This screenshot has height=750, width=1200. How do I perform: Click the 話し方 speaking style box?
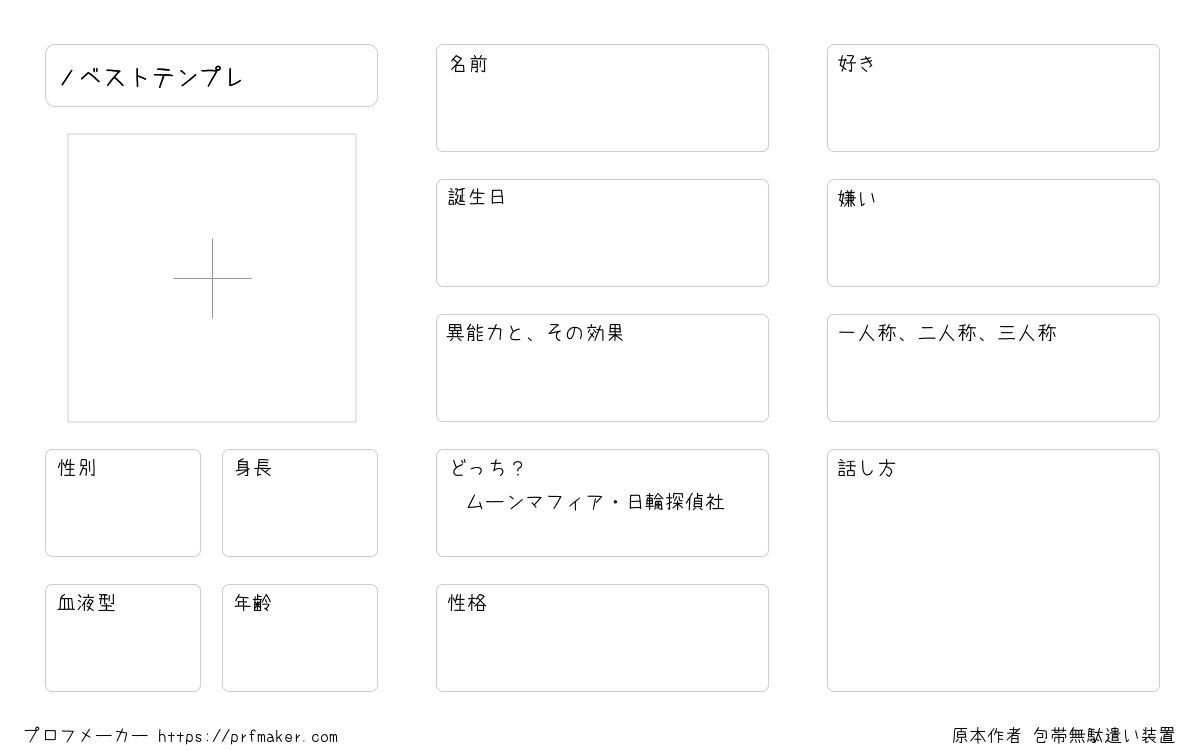pos(993,570)
